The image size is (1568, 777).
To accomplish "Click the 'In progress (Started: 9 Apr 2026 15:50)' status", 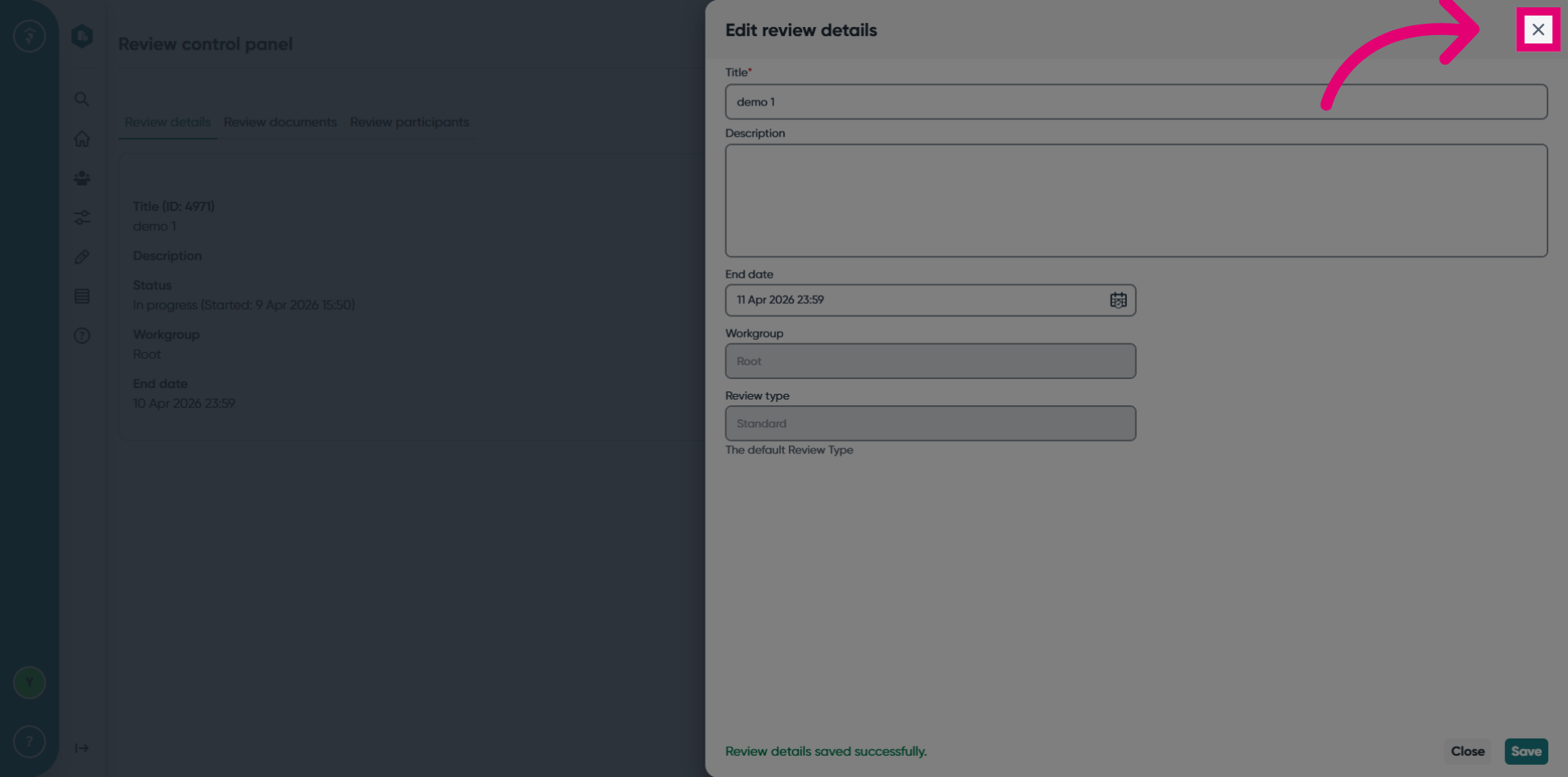I will tap(243, 305).
